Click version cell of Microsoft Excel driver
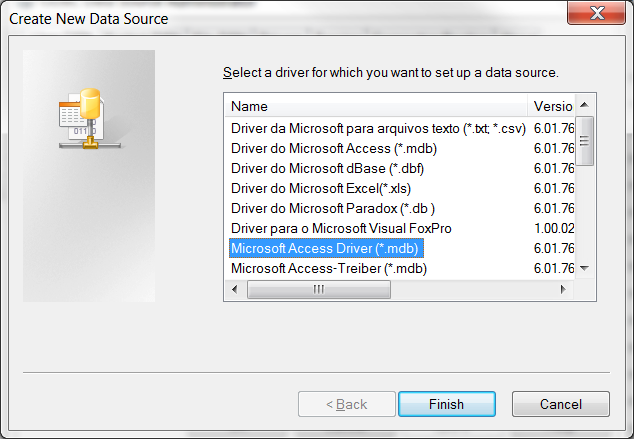Viewport: 634px width, 439px height. pyautogui.click(x=554, y=188)
